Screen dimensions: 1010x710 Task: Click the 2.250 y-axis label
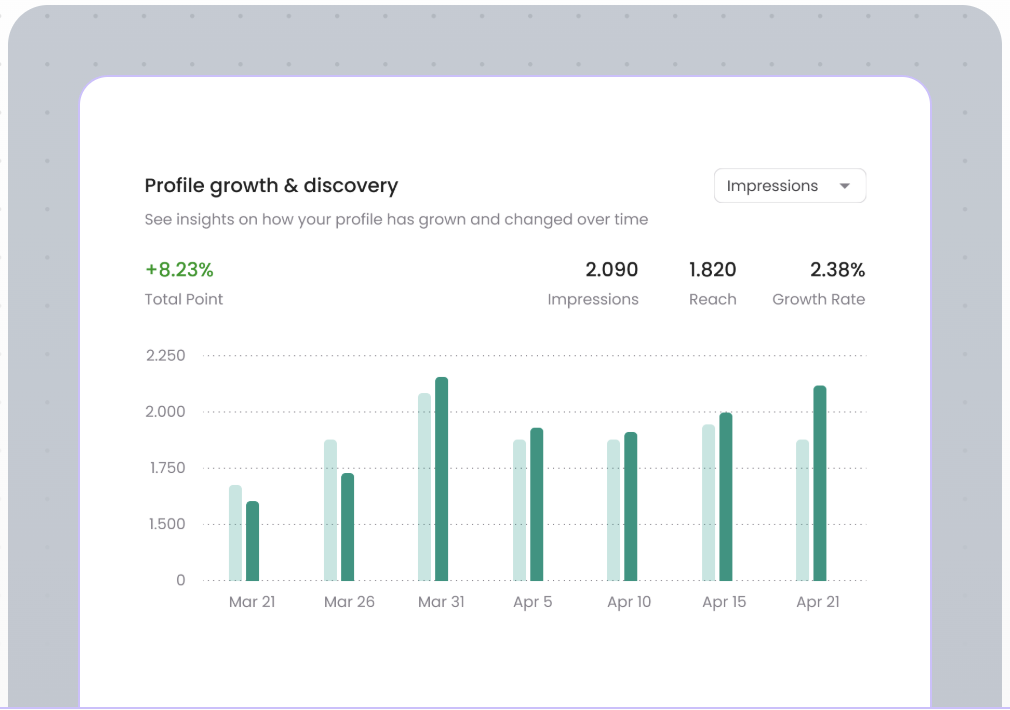coord(166,356)
